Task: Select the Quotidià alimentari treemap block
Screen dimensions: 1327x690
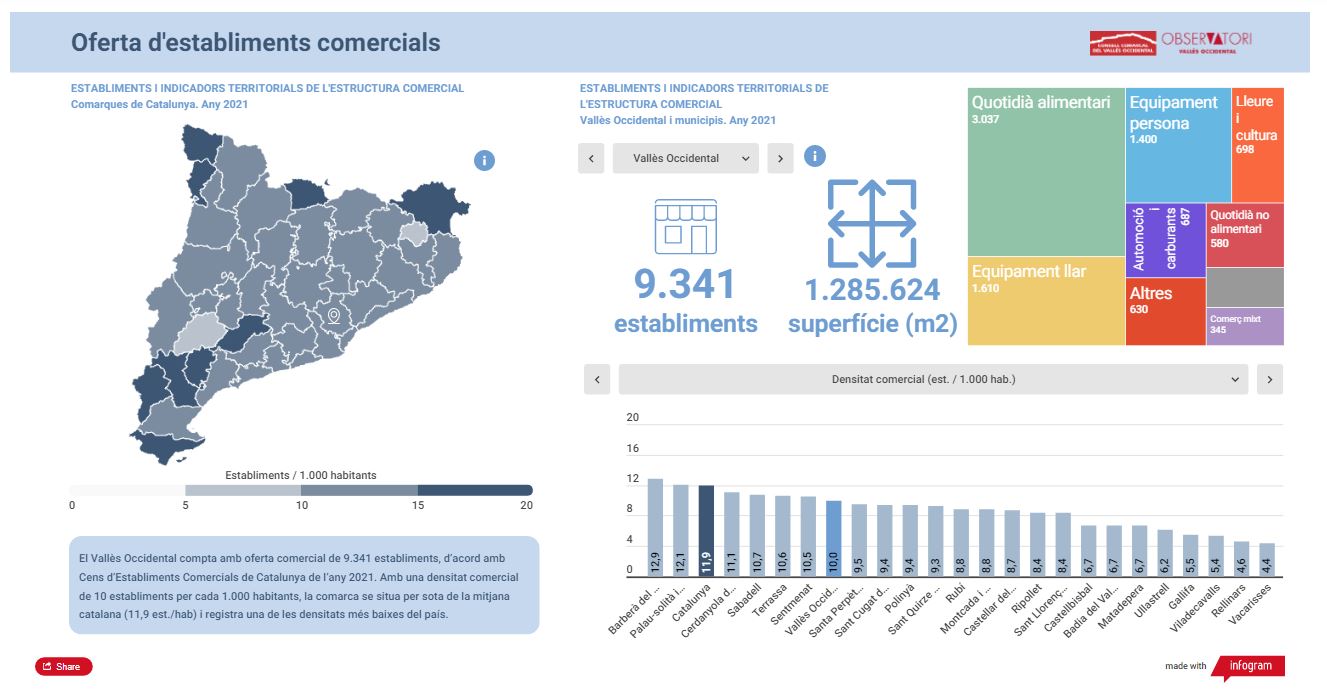Action: [1045, 172]
